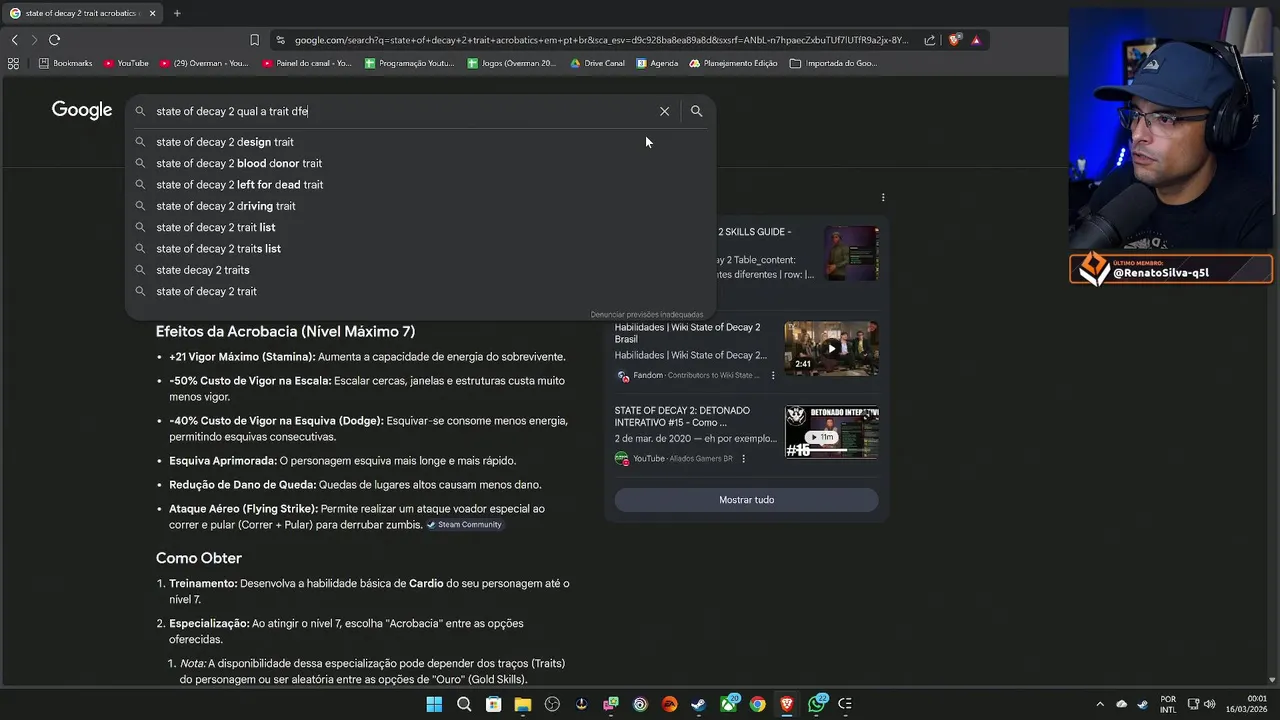Clear the search box with the X icon

664,111
